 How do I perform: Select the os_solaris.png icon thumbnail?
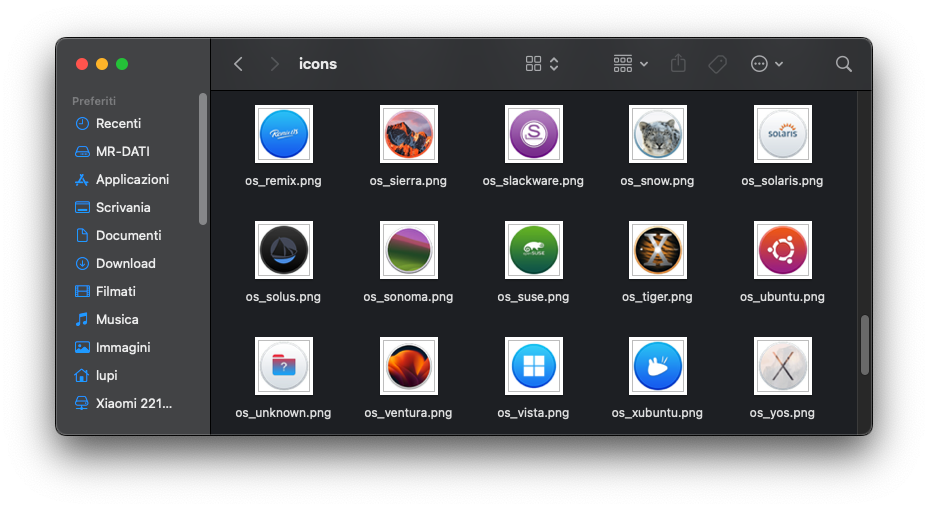pyautogui.click(x=782, y=134)
